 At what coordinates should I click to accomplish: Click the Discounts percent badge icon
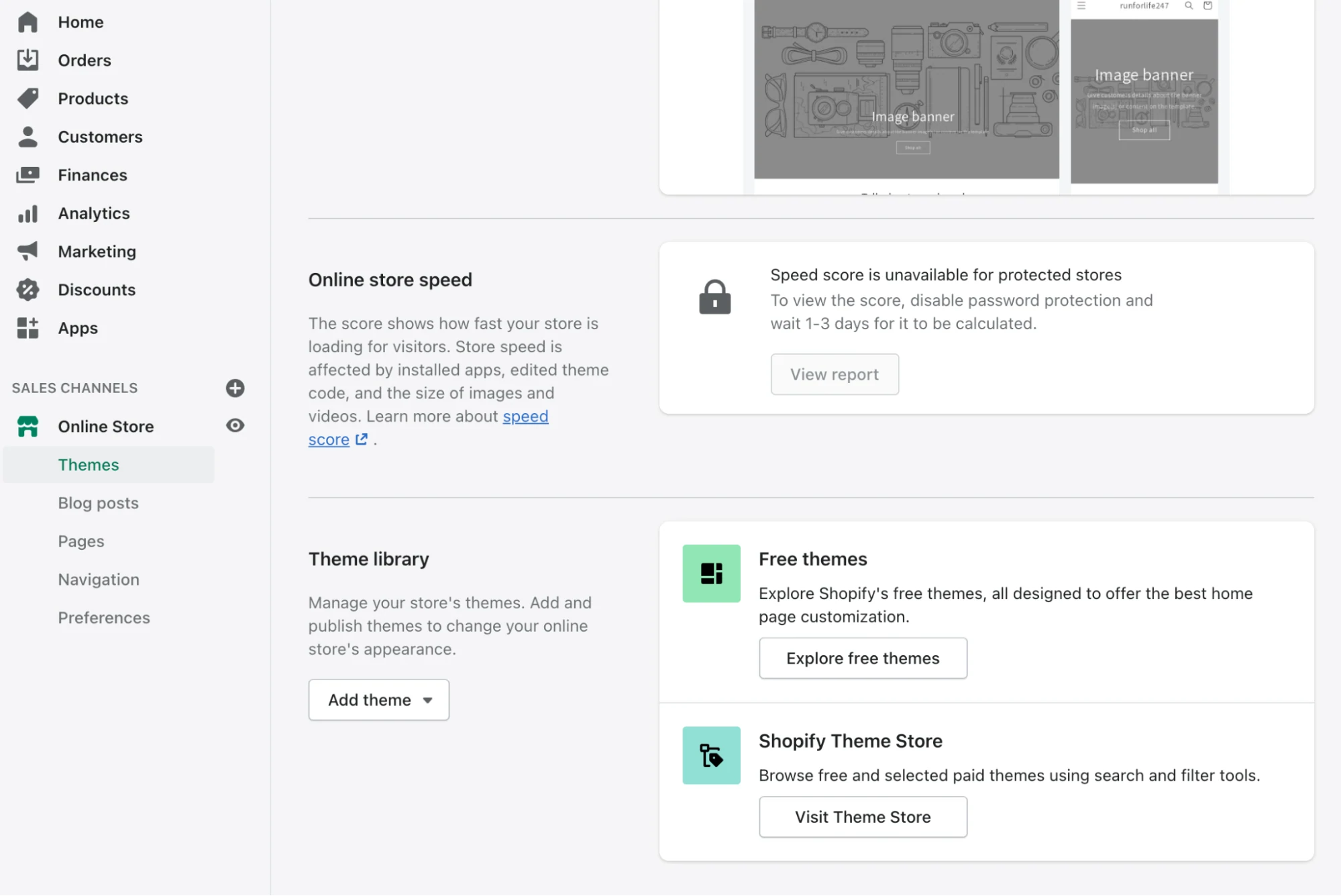[x=28, y=290]
